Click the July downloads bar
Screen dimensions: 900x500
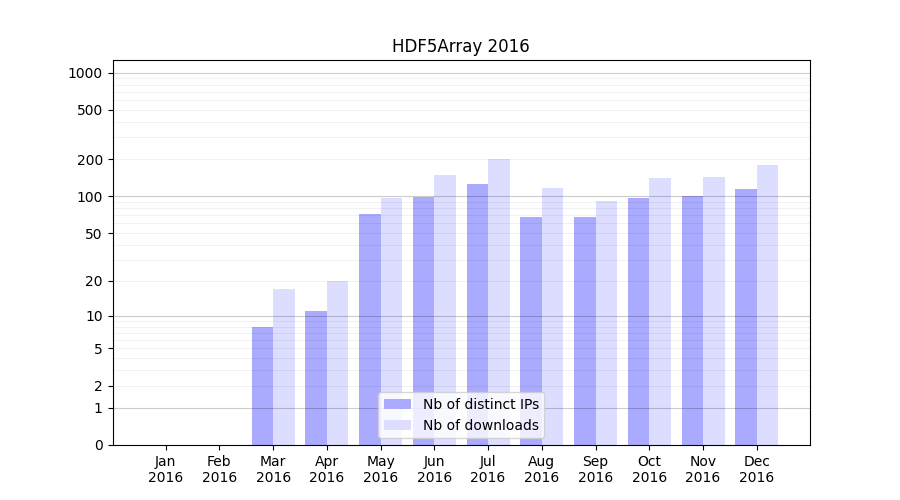[499, 300]
